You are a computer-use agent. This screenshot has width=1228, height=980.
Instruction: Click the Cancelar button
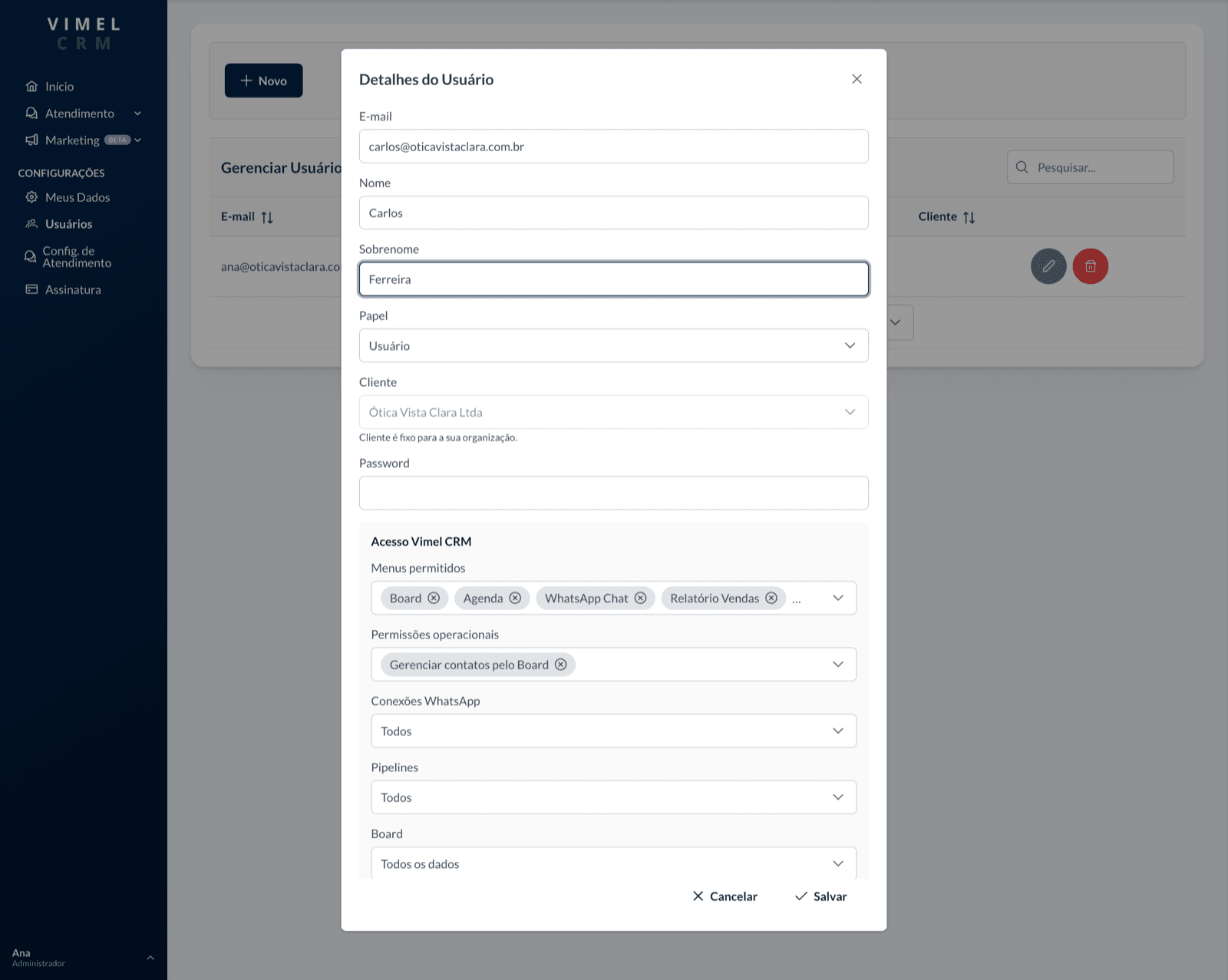[725, 896]
